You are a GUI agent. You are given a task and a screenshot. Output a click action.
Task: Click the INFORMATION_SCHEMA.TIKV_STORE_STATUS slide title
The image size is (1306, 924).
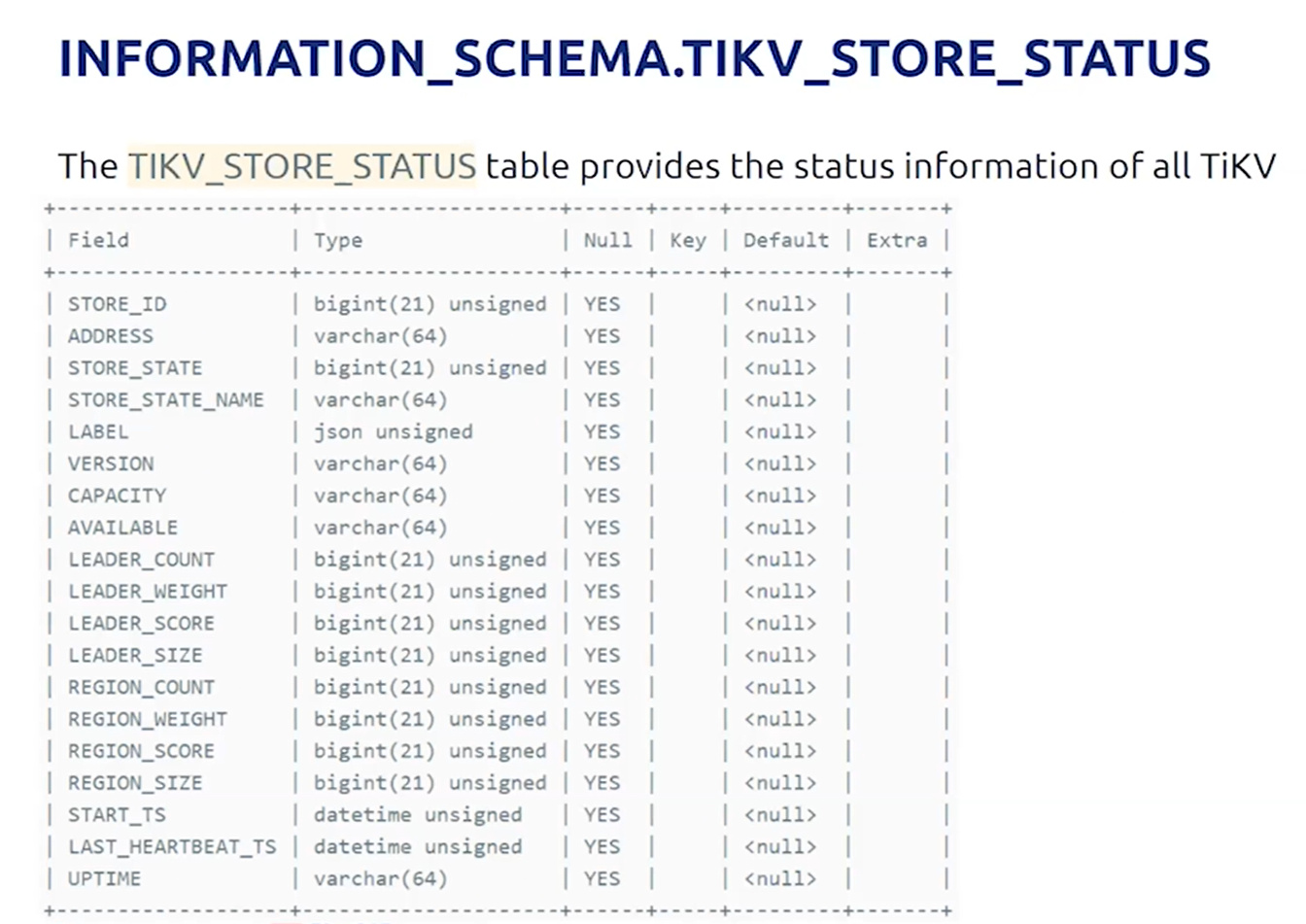(635, 58)
